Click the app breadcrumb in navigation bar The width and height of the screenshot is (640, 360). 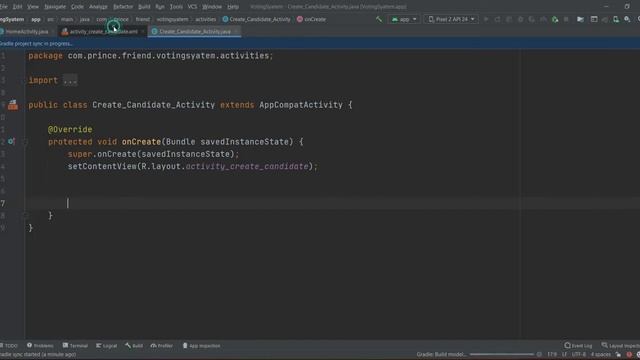(36, 19)
